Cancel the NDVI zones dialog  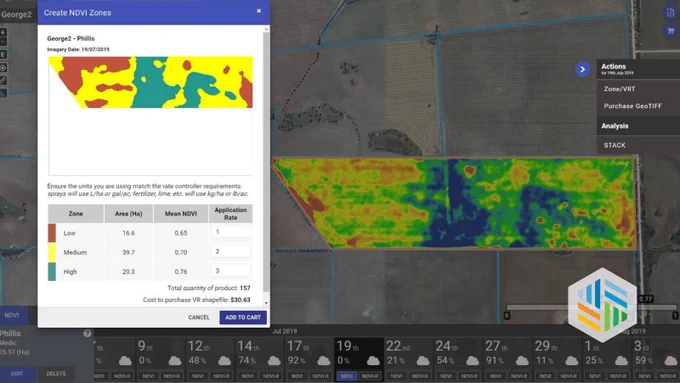tap(199, 318)
